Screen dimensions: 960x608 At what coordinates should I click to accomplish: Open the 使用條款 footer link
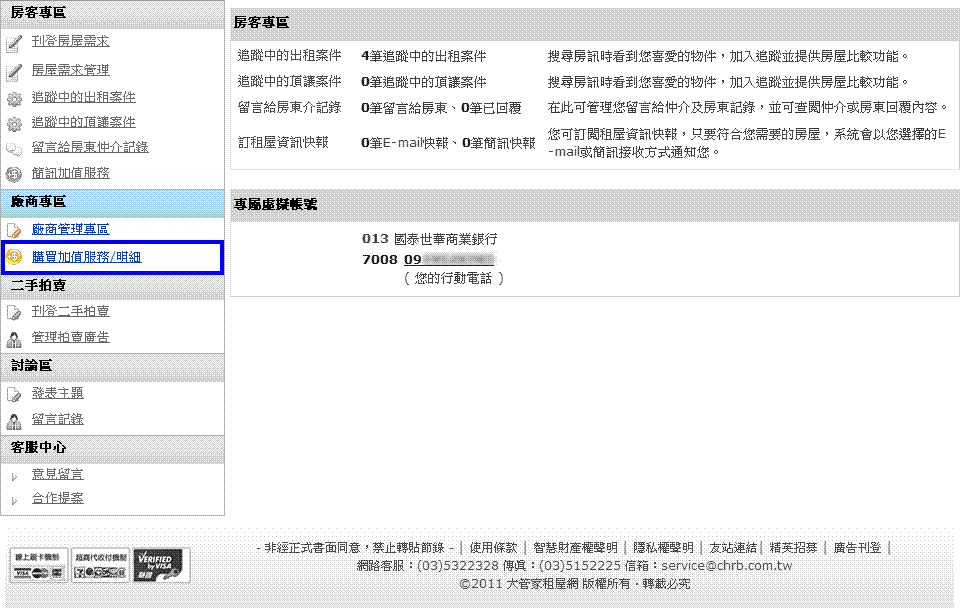click(493, 548)
